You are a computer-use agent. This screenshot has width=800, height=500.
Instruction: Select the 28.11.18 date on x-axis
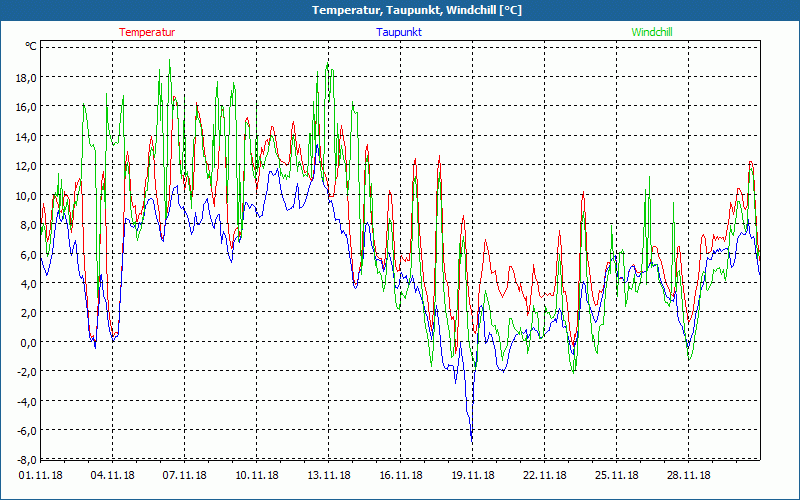pos(689,476)
